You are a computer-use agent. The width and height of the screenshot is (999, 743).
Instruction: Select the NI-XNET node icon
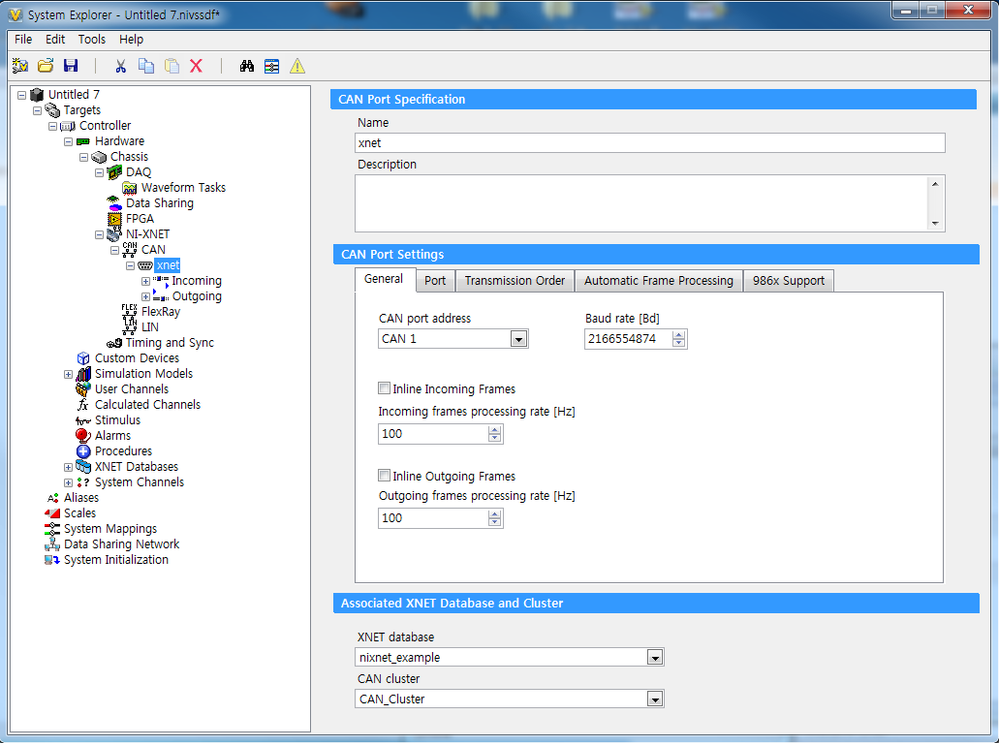tap(115, 234)
